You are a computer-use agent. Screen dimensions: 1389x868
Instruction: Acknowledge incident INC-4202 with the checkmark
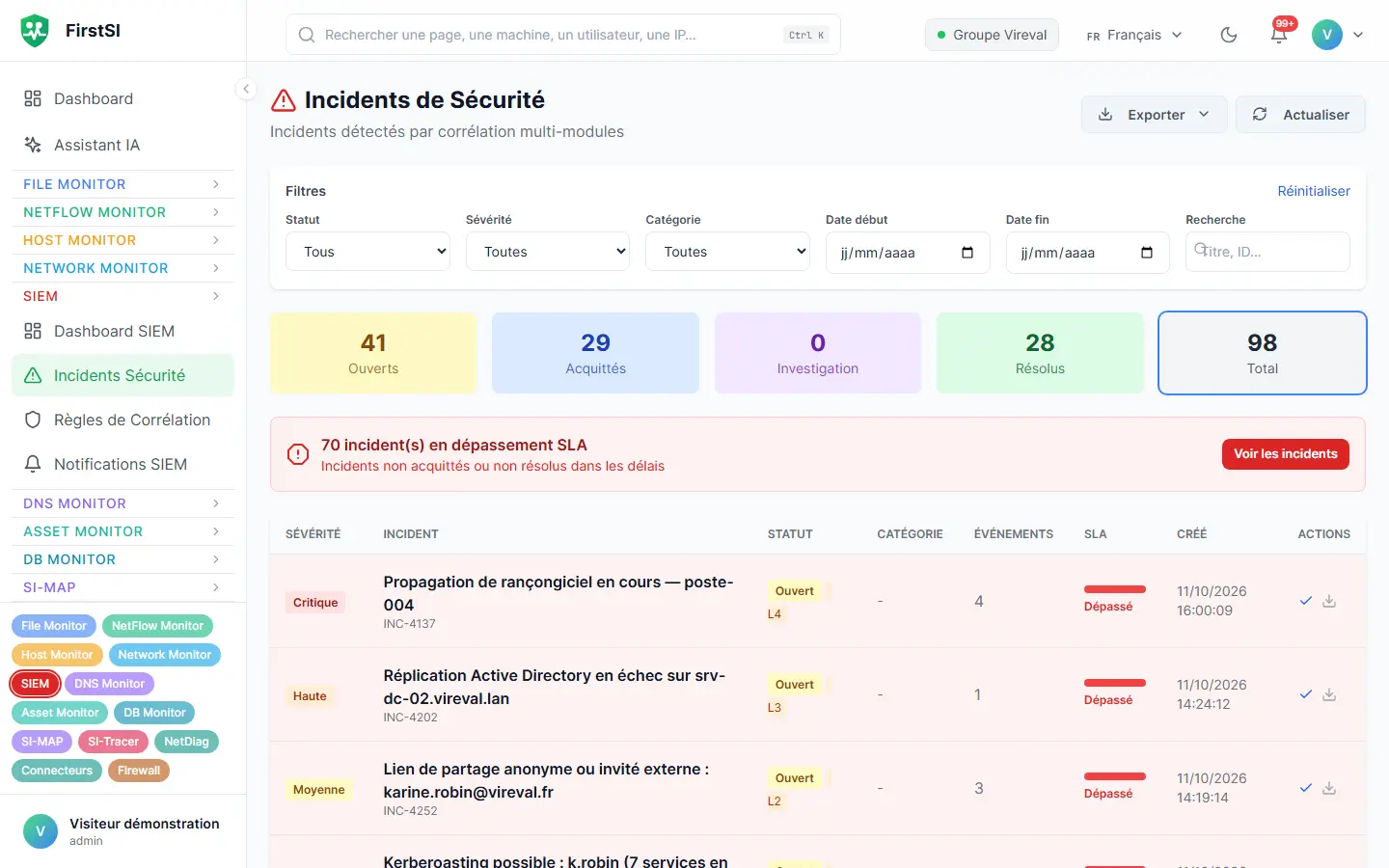[1306, 694]
